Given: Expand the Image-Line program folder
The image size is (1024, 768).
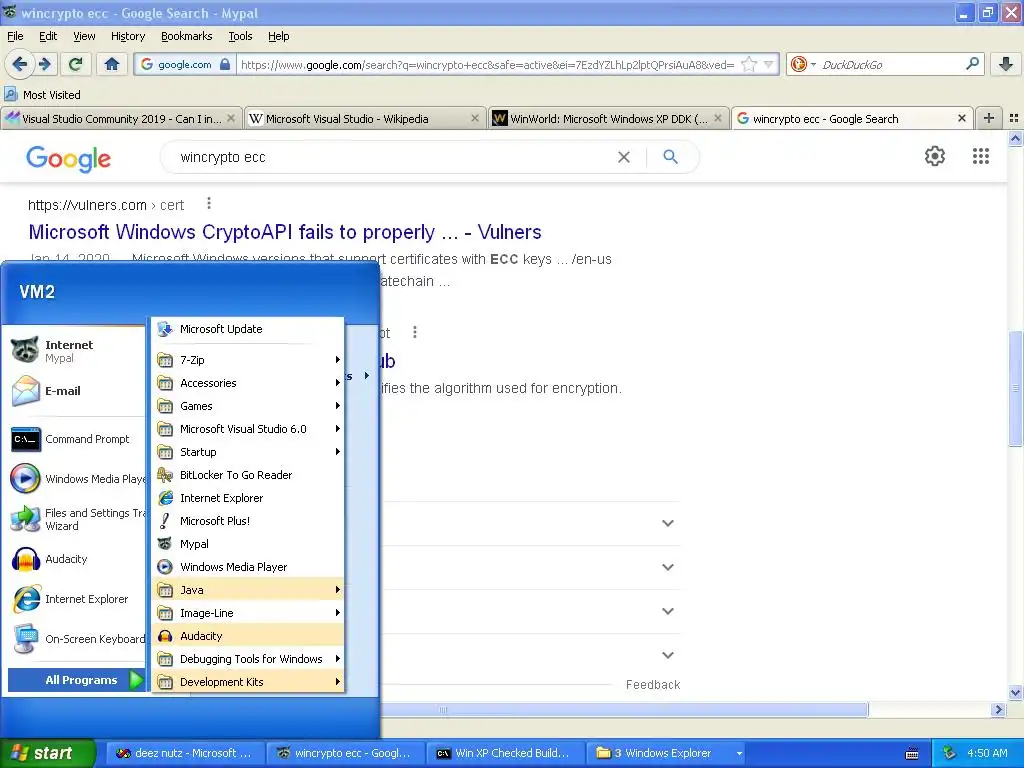Looking at the screenshot, I should click(x=248, y=613).
